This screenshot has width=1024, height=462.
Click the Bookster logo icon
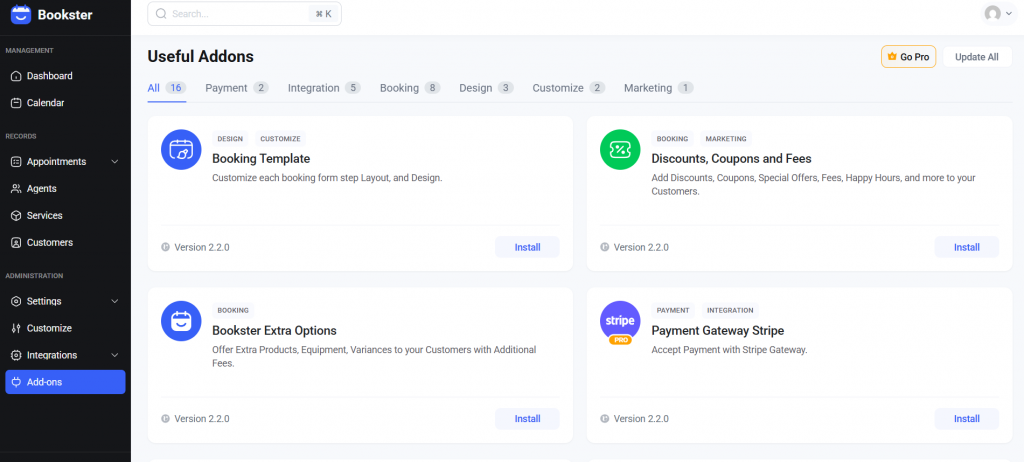point(21,14)
